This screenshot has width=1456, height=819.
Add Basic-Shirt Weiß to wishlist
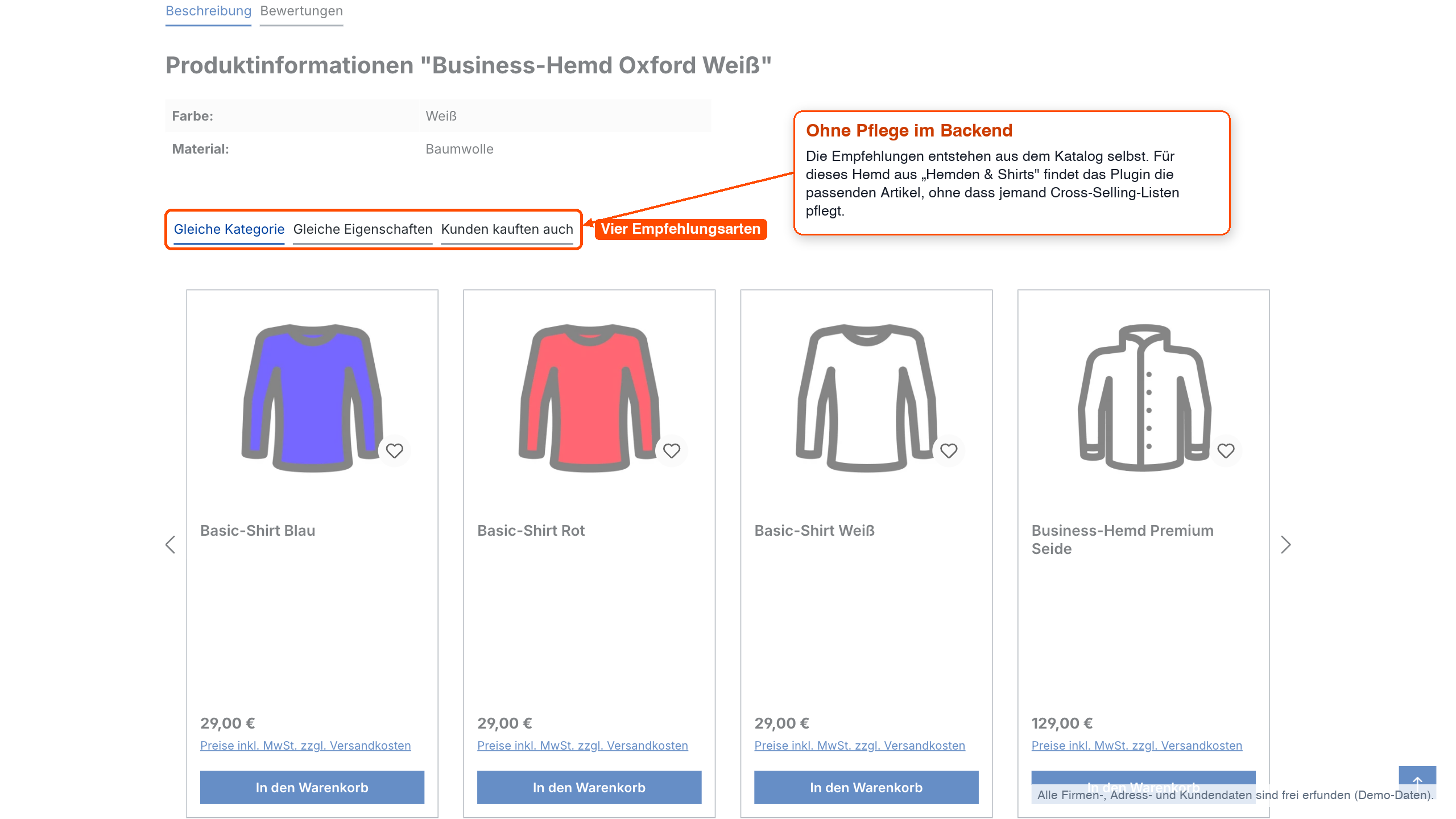tap(948, 450)
